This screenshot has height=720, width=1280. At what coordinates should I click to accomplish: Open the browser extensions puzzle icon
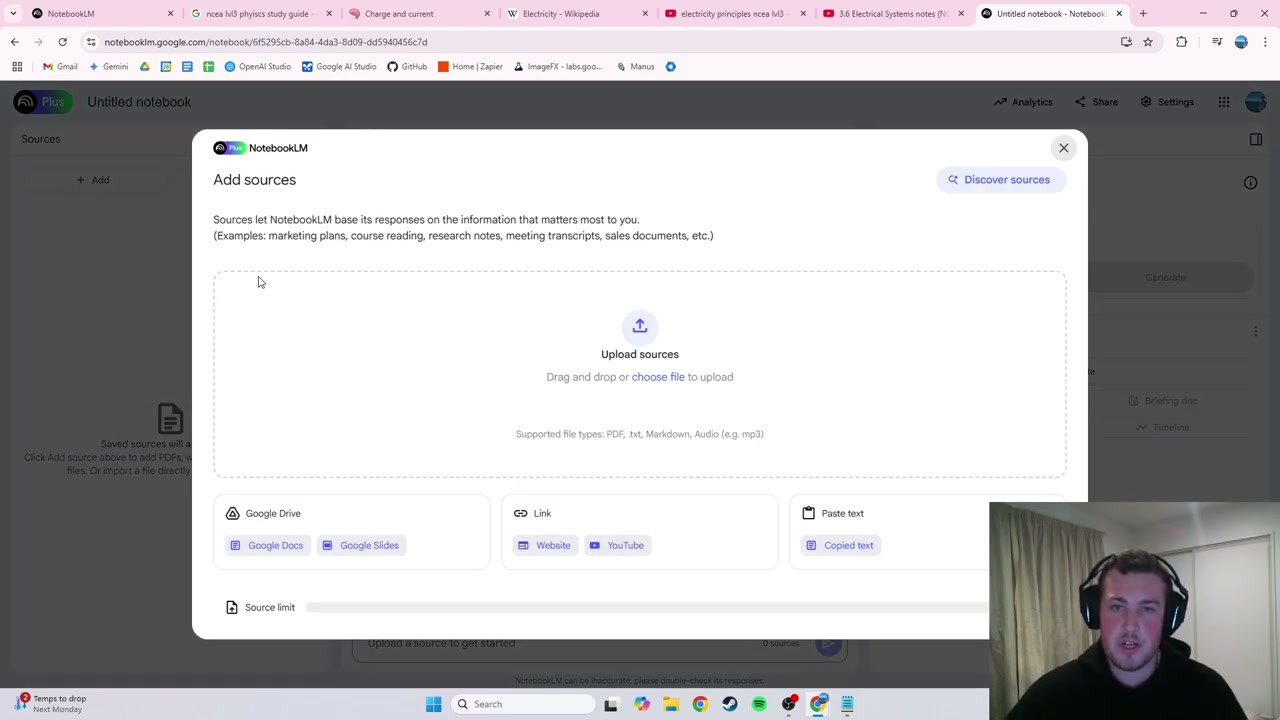[x=1182, y=42]
